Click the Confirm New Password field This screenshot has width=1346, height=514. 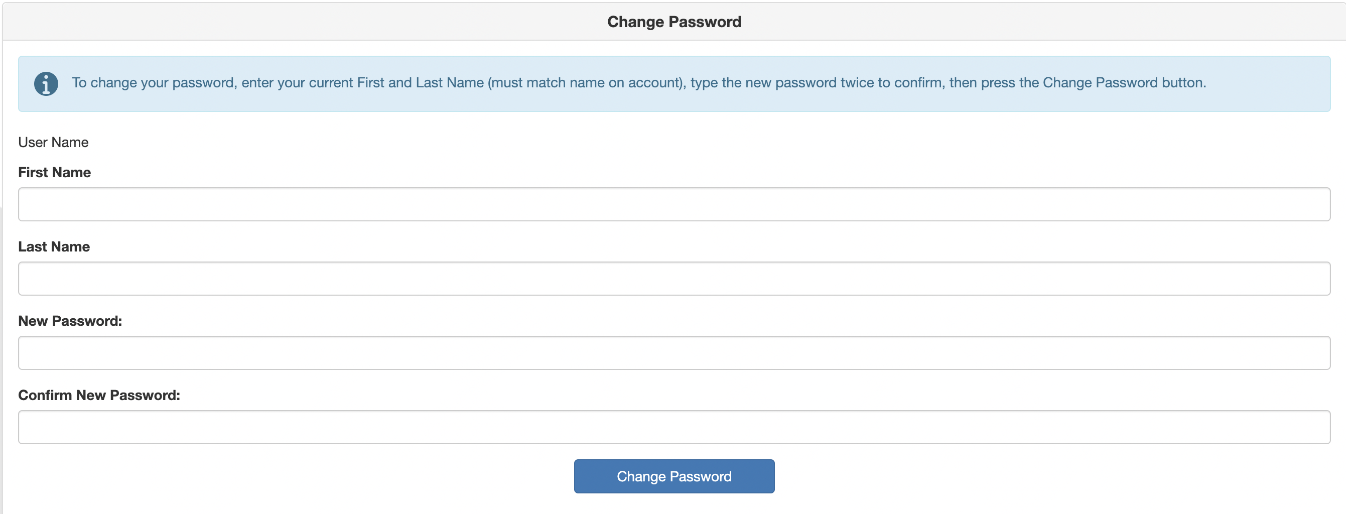(674, 427)
